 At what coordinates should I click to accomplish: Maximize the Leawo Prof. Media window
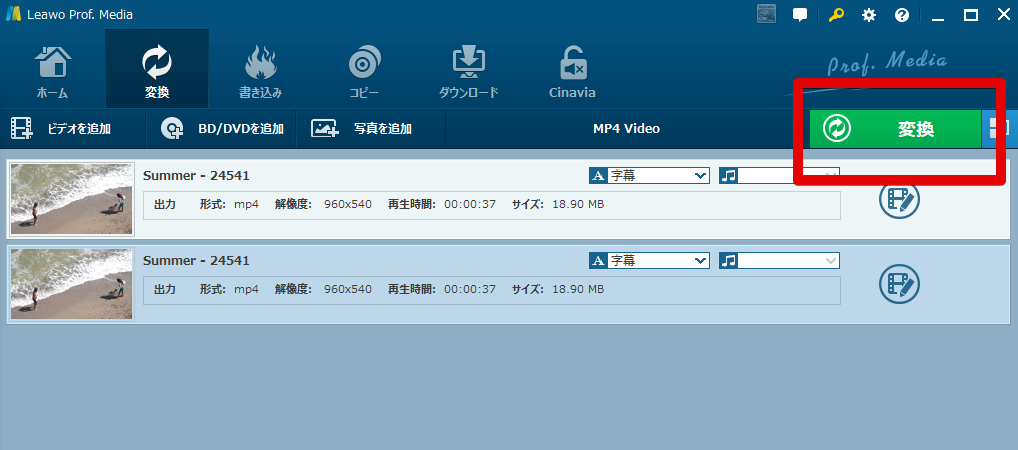pos(971,15)
